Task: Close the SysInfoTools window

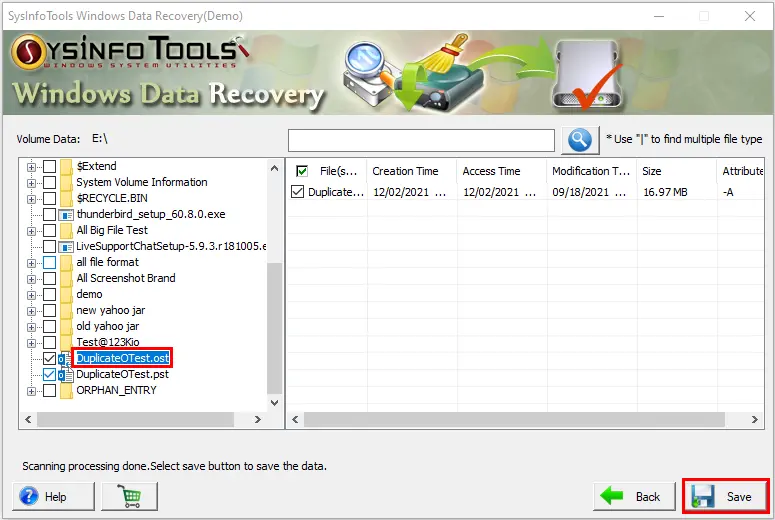Action: click(750, 16)
